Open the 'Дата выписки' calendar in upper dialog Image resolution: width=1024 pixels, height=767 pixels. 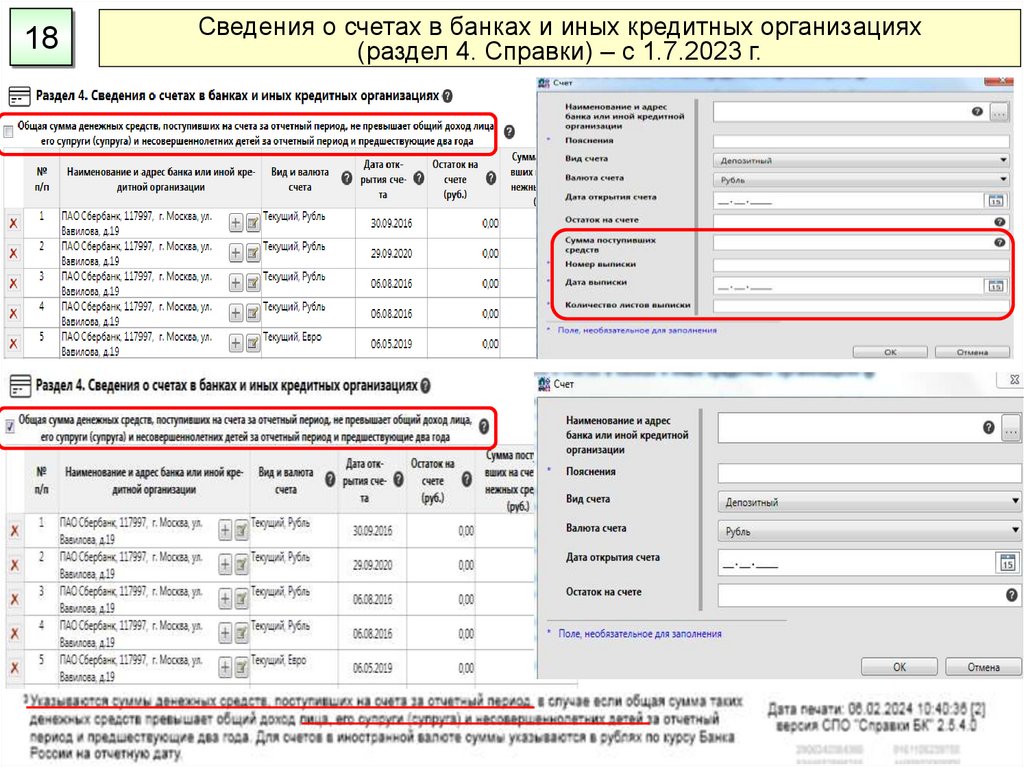995,286
